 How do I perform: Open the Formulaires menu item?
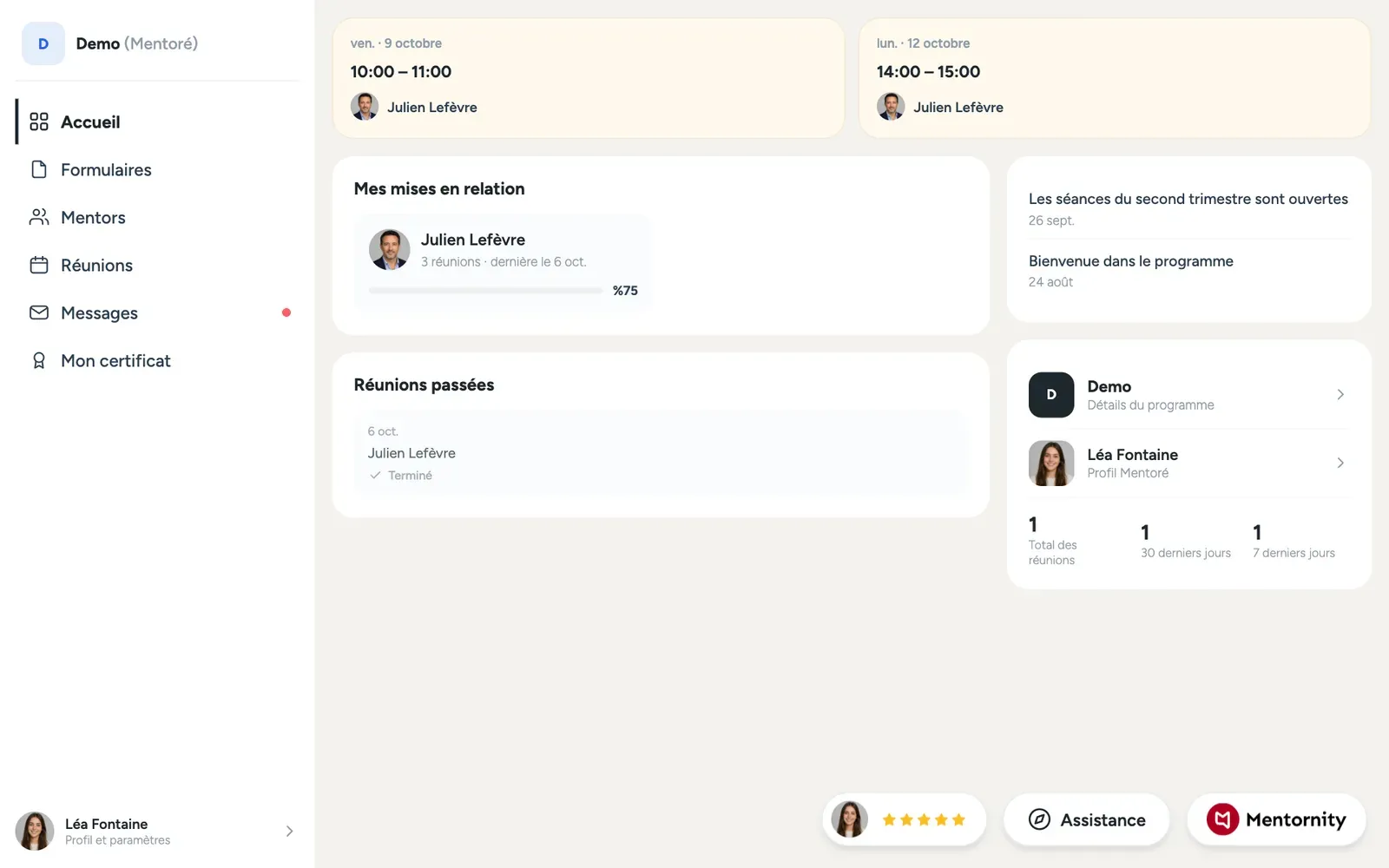[x=157, y=169]
